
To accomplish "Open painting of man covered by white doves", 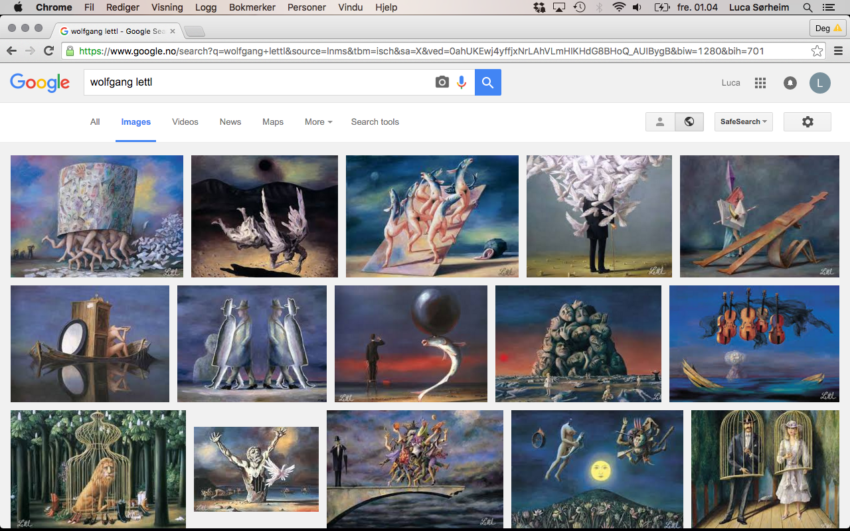I will pyautogui.click(x=599, y=216).
